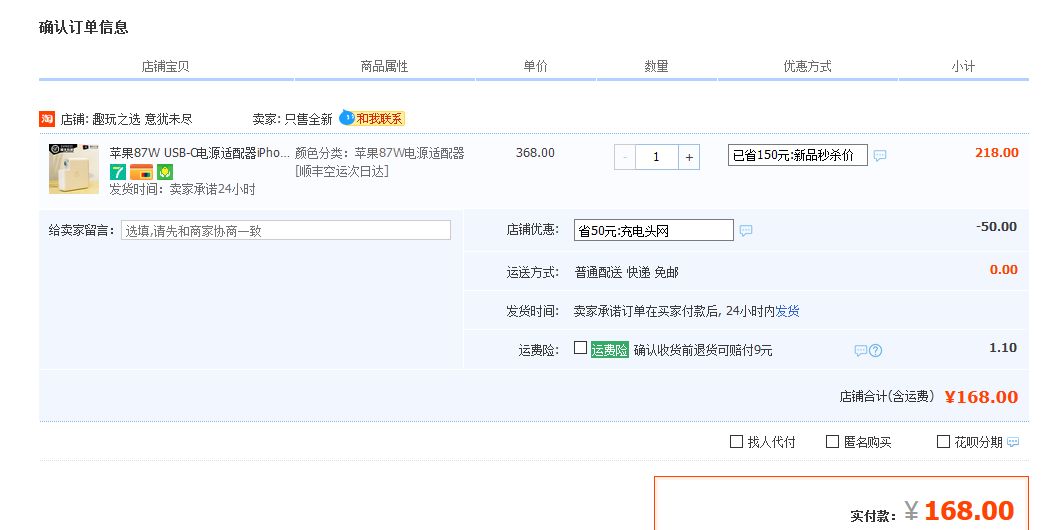Image resolution: width=1060 pixels, height=530 pixels.
Task: Click the 数量 column header
Action: 656,66
